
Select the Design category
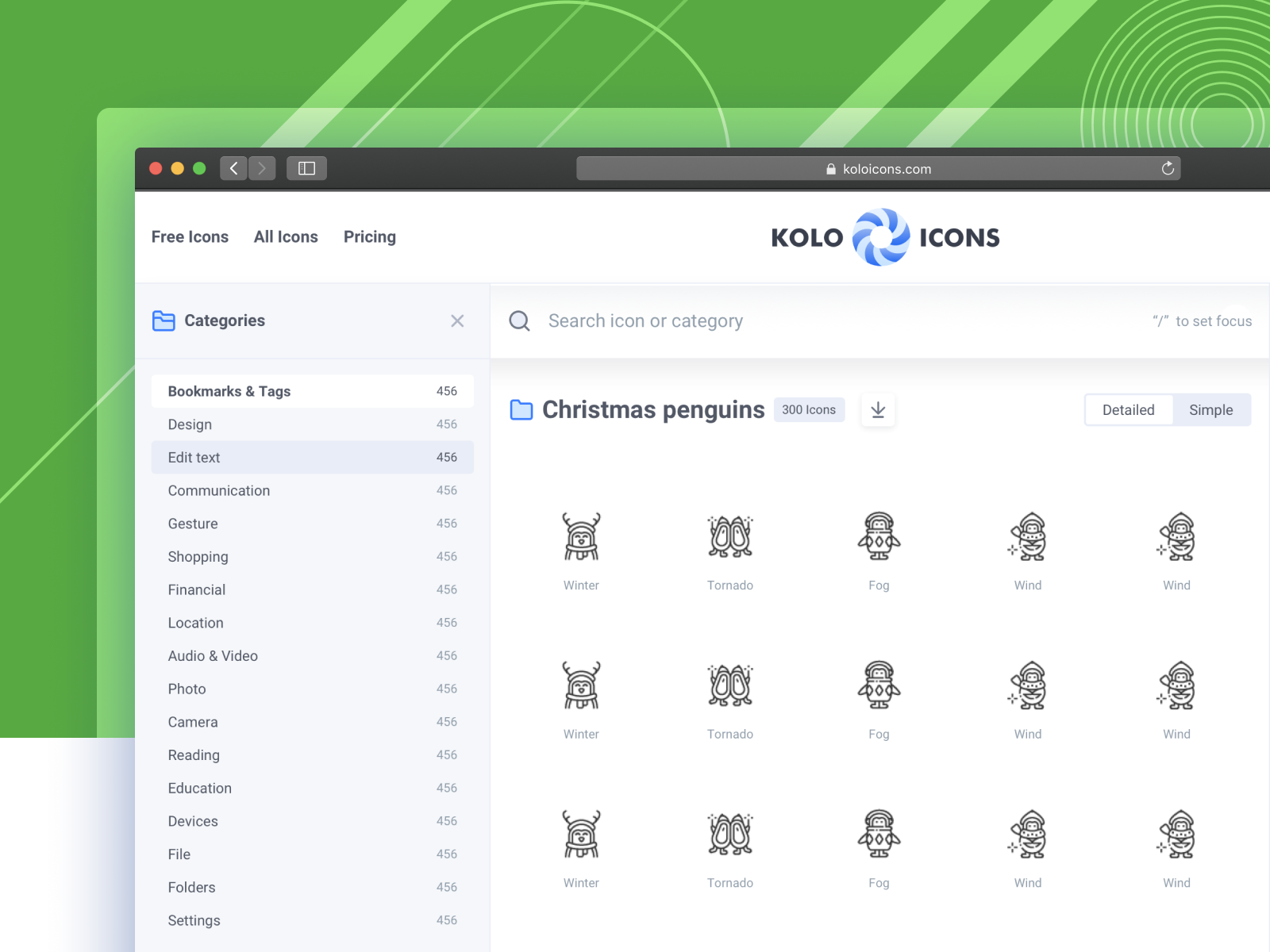click(x=313, y=424)
